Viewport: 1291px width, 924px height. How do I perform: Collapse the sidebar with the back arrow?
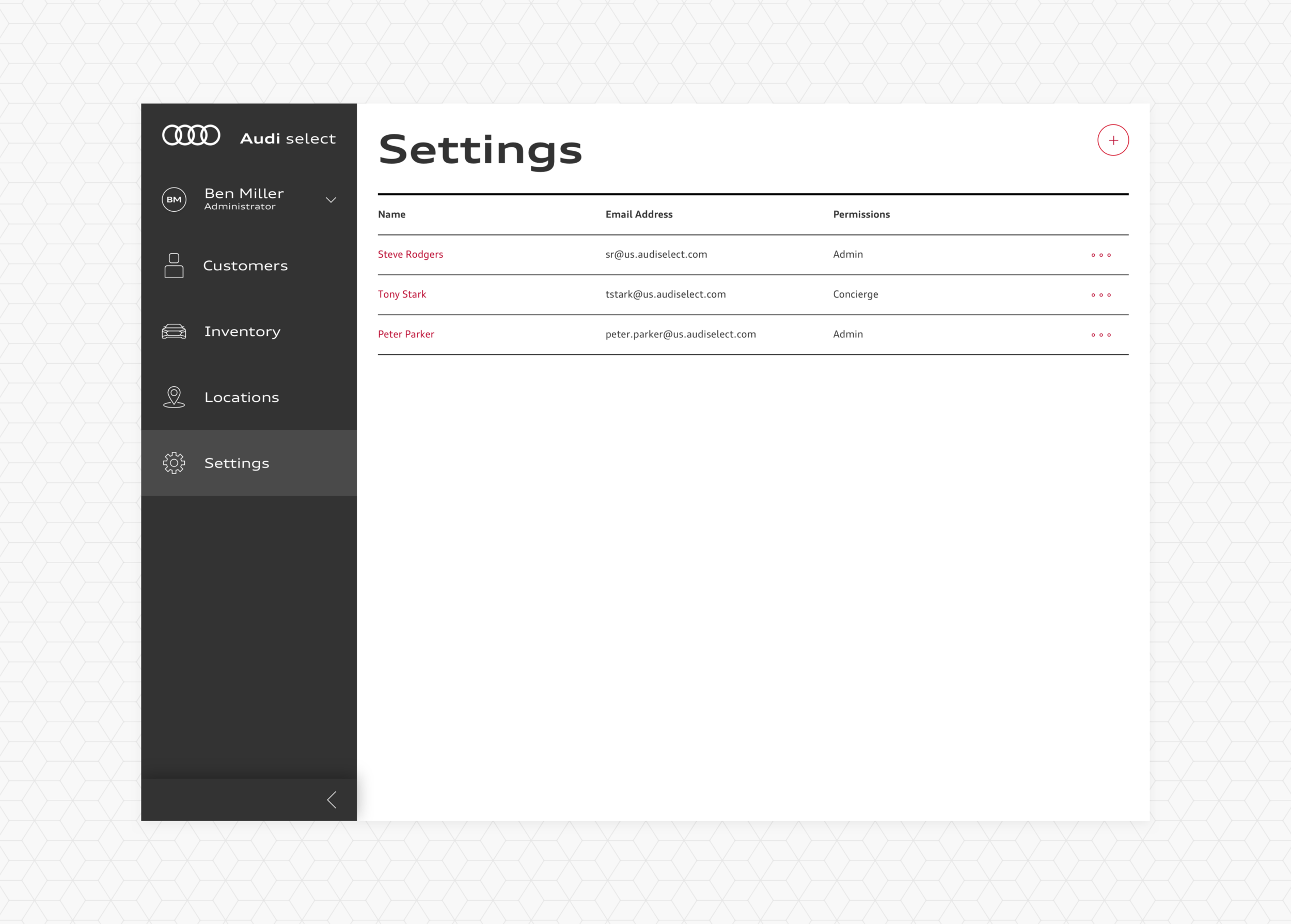(332, 800)
